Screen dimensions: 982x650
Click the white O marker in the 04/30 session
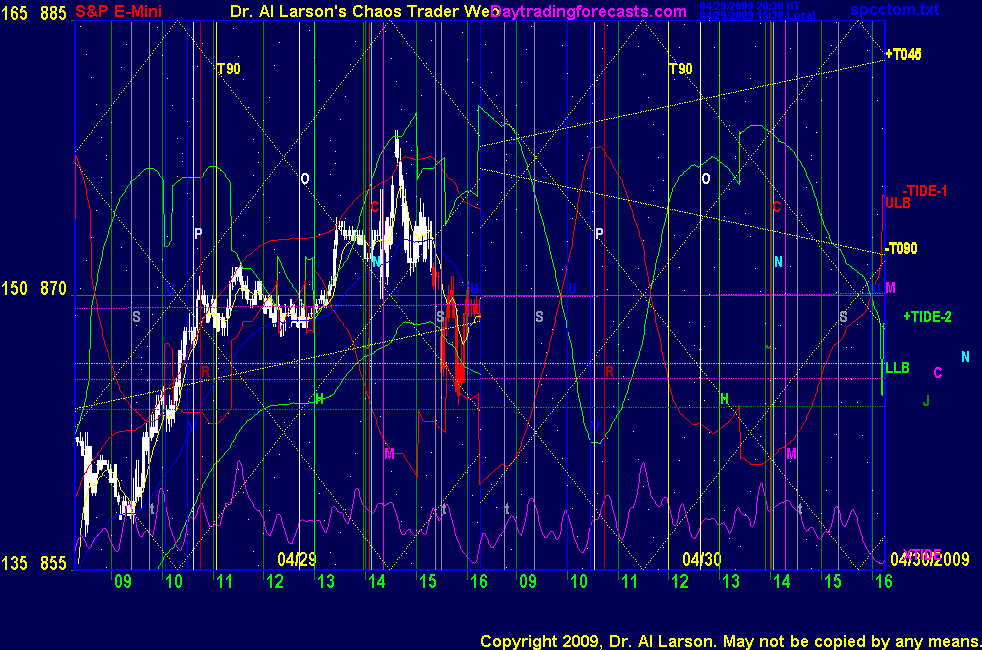706,179
